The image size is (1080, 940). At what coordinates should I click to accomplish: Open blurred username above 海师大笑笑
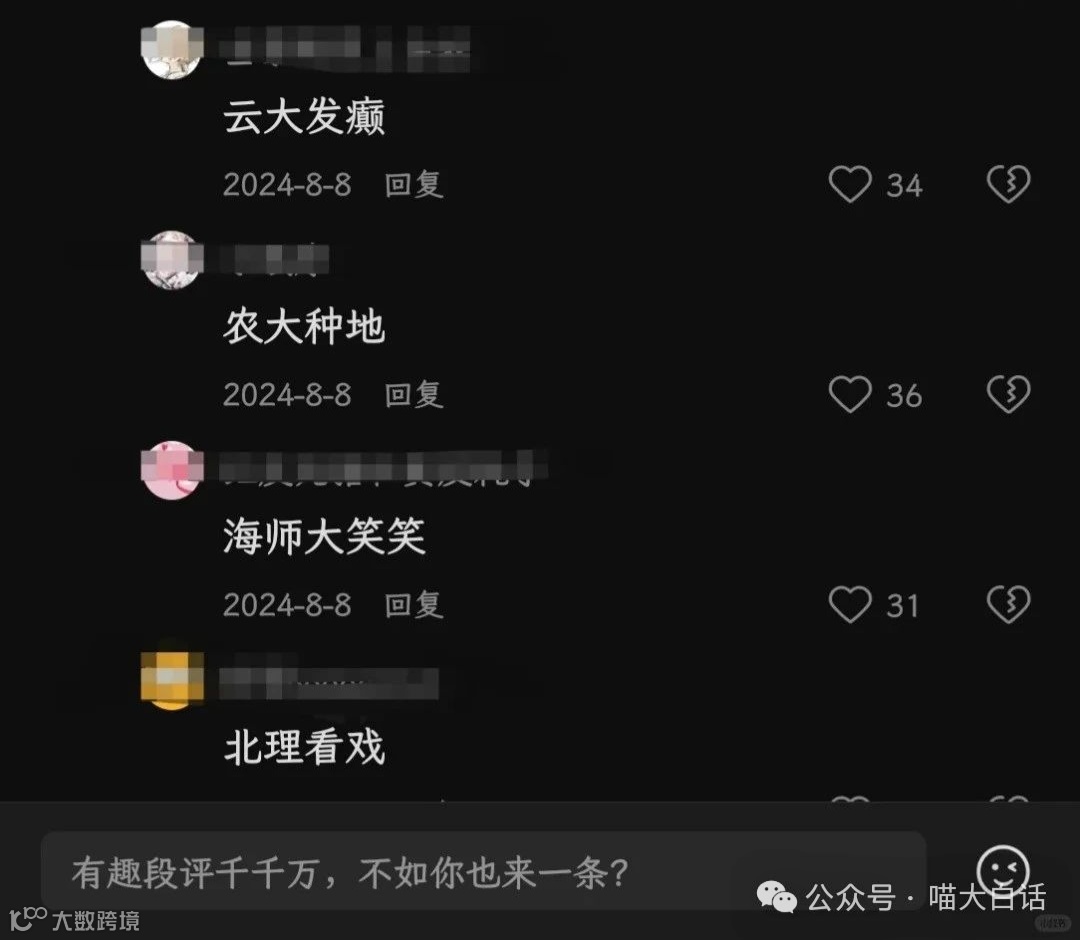pyautogui.click(x=384, y=468)
